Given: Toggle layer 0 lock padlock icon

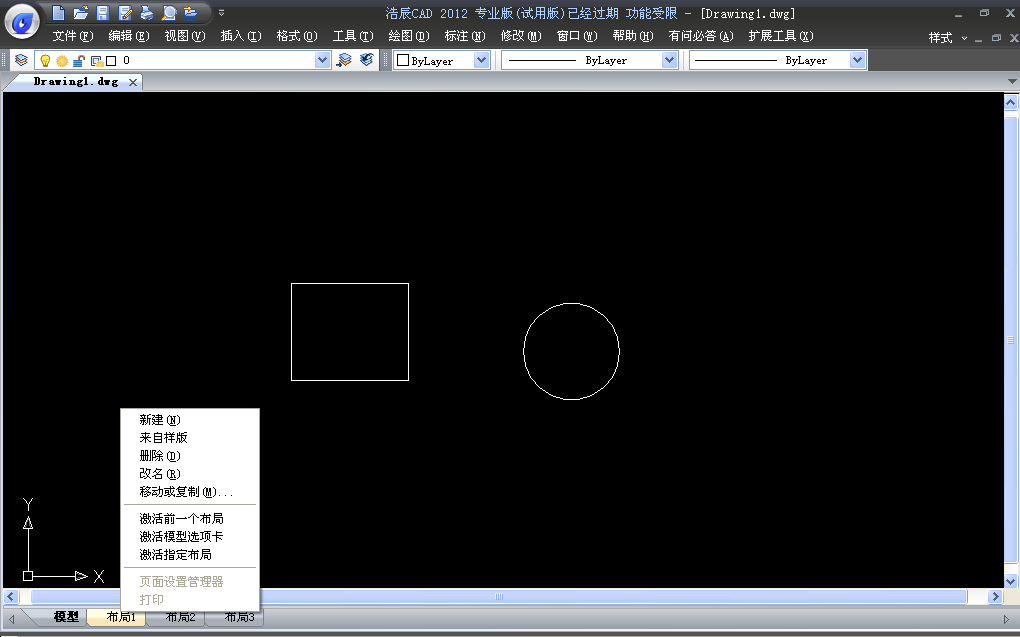Looking at the screenshot, I should click(78, 61).
